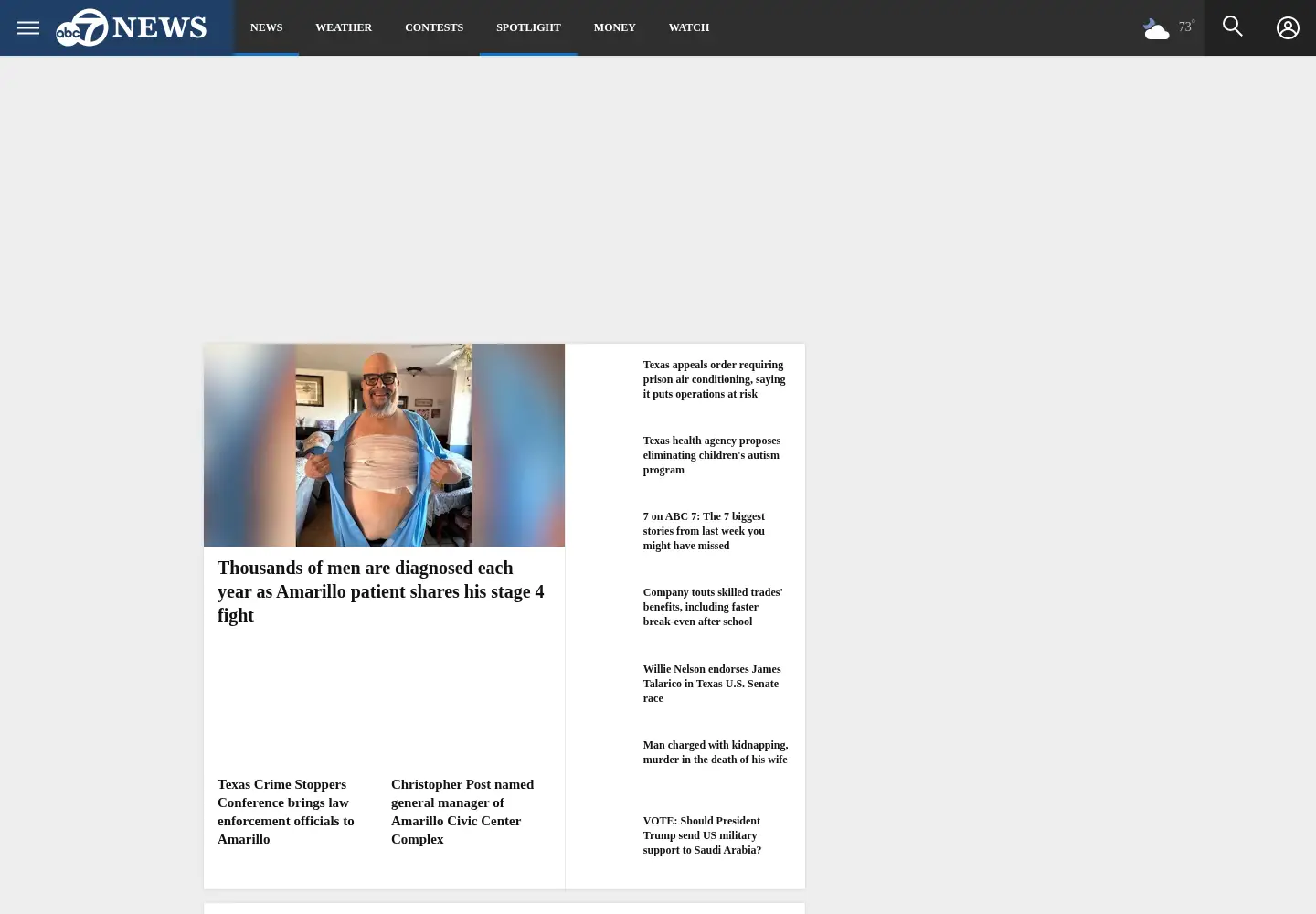1316x914 pixels.
Task: Open the Spotlight menu item
Action: pos(528,27)
